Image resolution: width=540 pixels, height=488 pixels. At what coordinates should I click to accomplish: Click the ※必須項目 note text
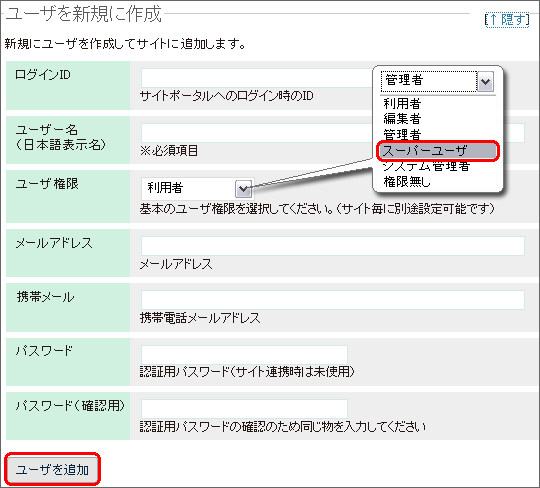tap(169, 150)
